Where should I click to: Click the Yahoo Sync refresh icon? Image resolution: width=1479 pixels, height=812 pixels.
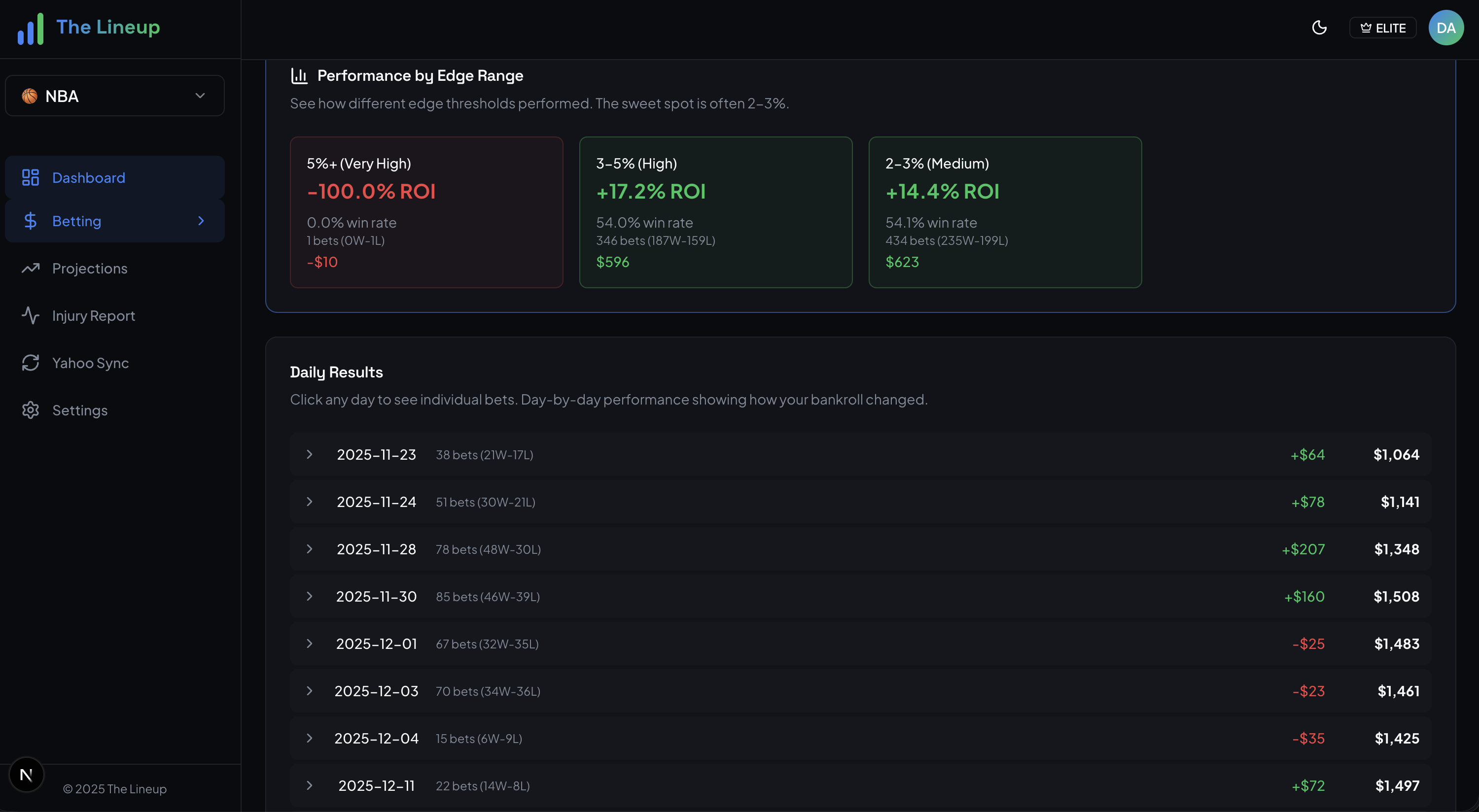pos(31,363)
